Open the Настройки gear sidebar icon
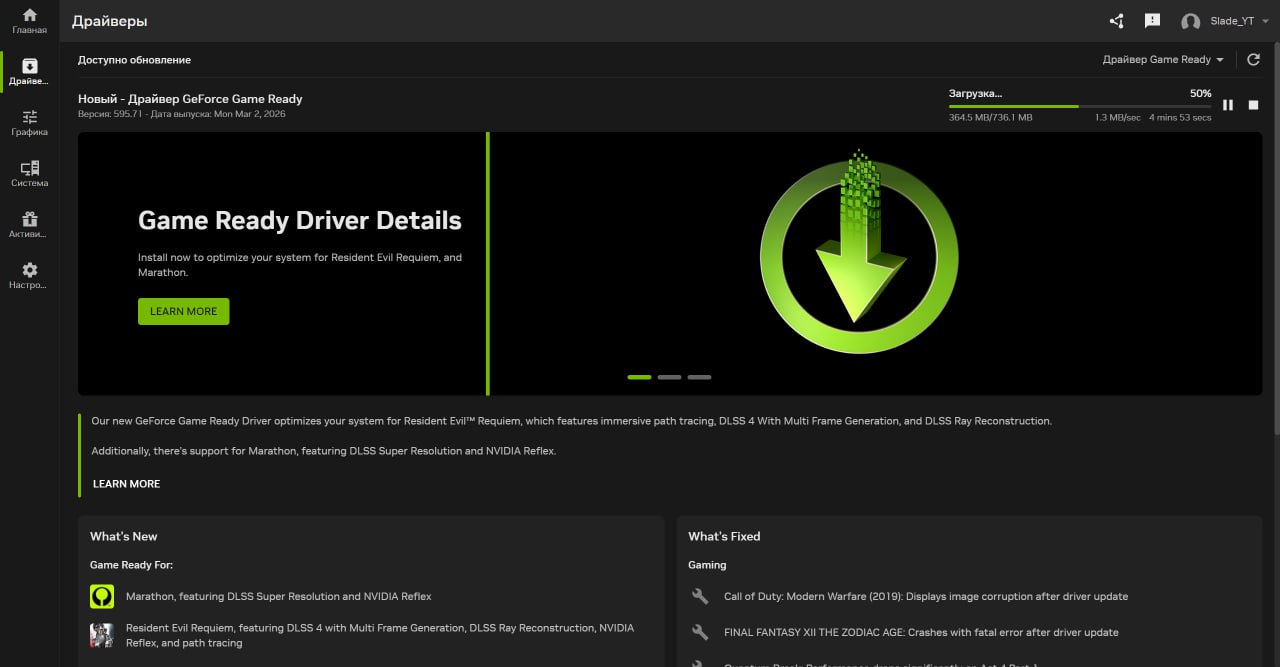 point(30,275)
